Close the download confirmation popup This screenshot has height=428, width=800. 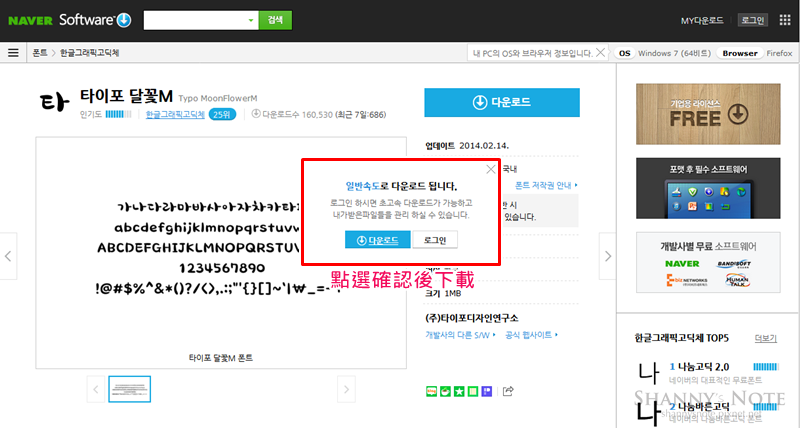[491, 169]
